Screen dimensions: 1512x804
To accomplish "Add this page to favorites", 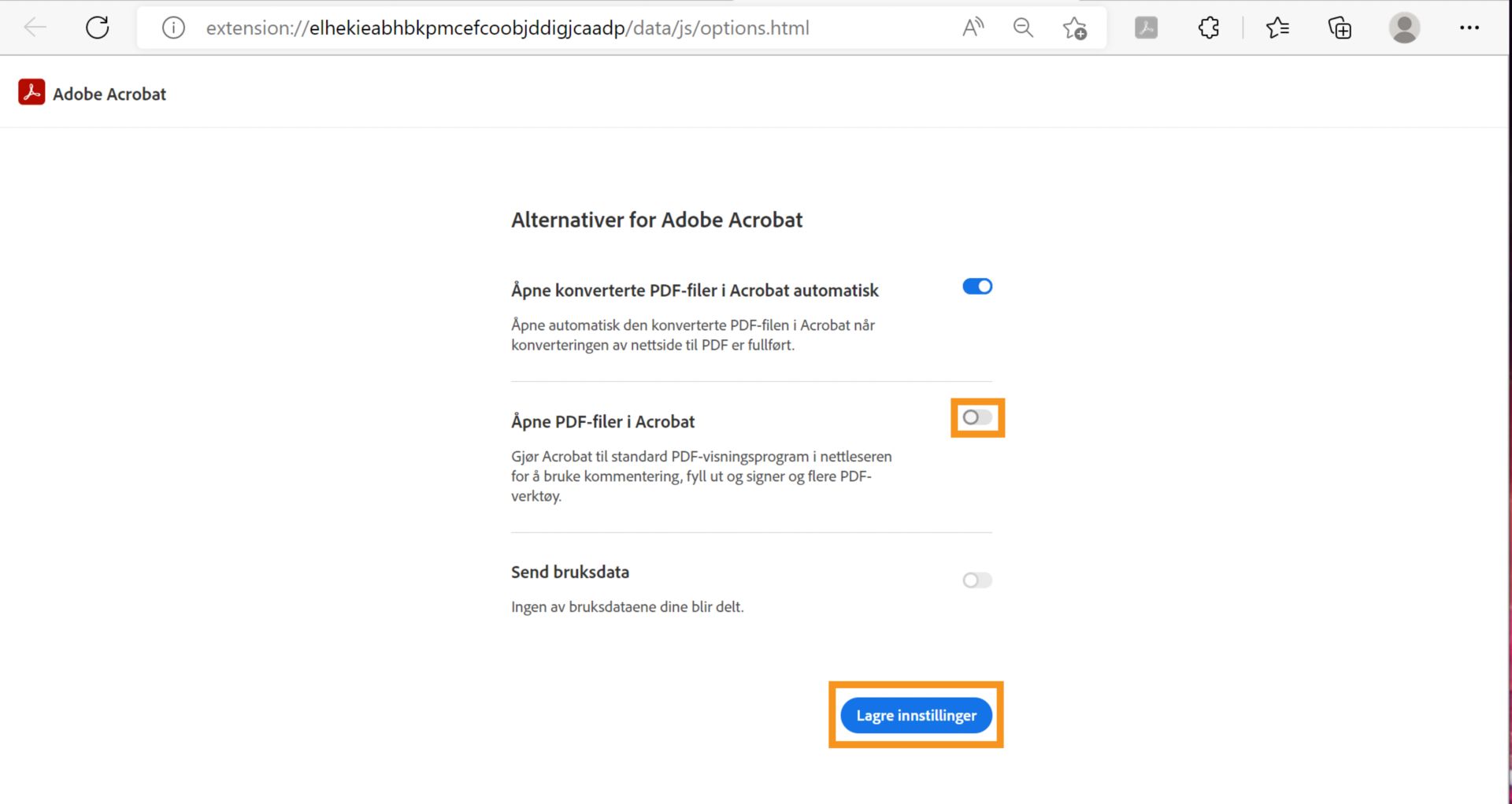I will [1074, 27].
